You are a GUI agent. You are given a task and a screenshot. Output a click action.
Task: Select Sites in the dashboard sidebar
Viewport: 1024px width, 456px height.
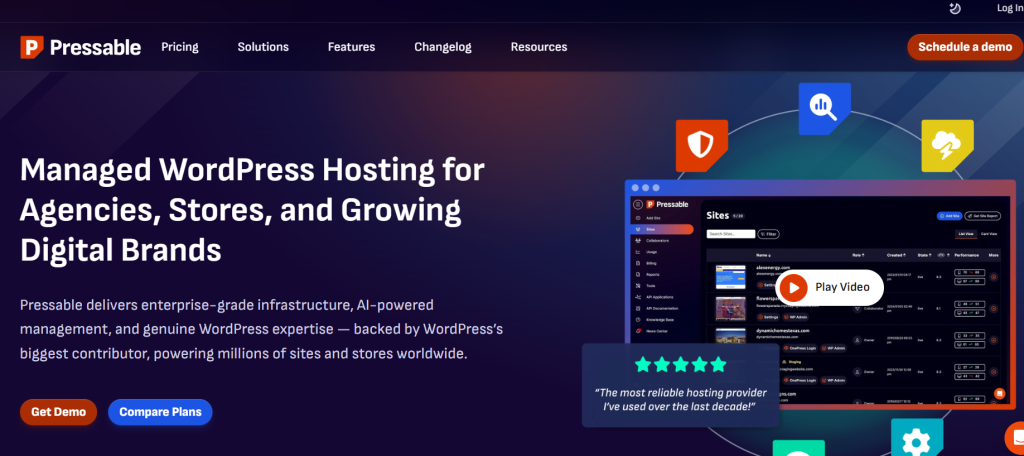click(662, 229)
